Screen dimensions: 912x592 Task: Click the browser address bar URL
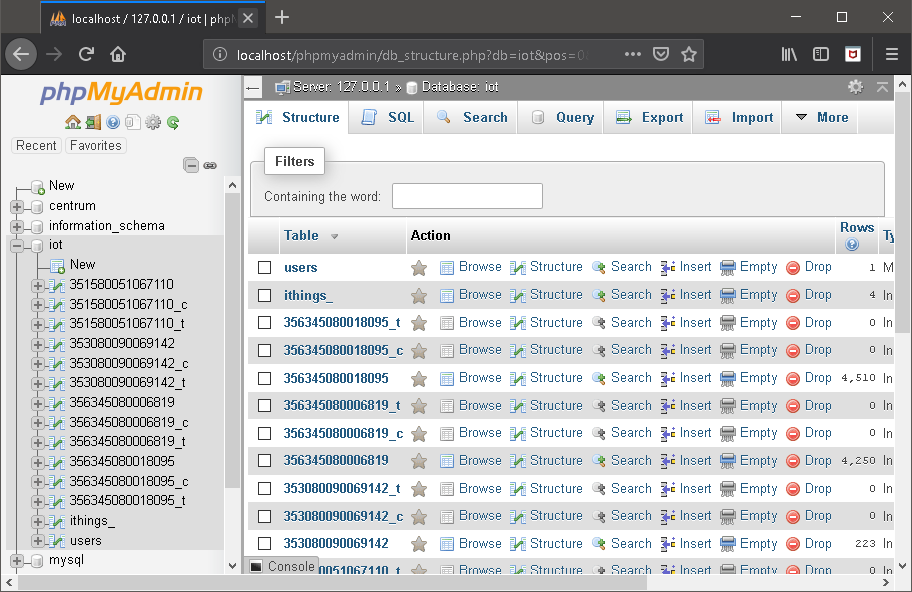(x=412, y=55)
